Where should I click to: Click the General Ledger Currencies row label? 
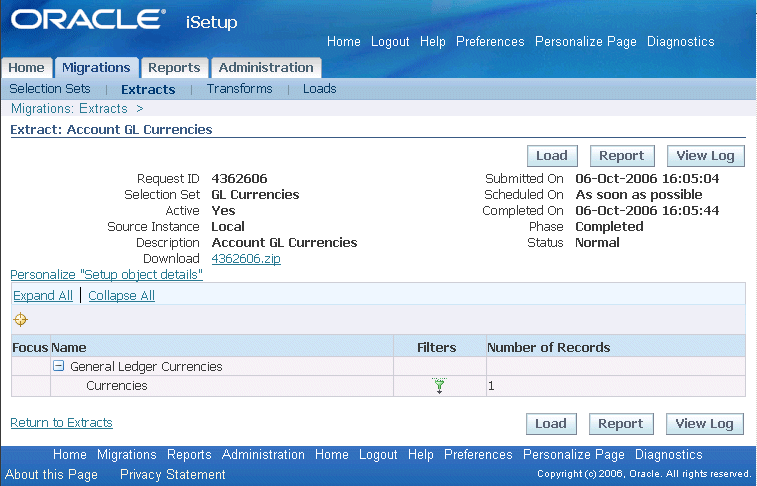146,367
